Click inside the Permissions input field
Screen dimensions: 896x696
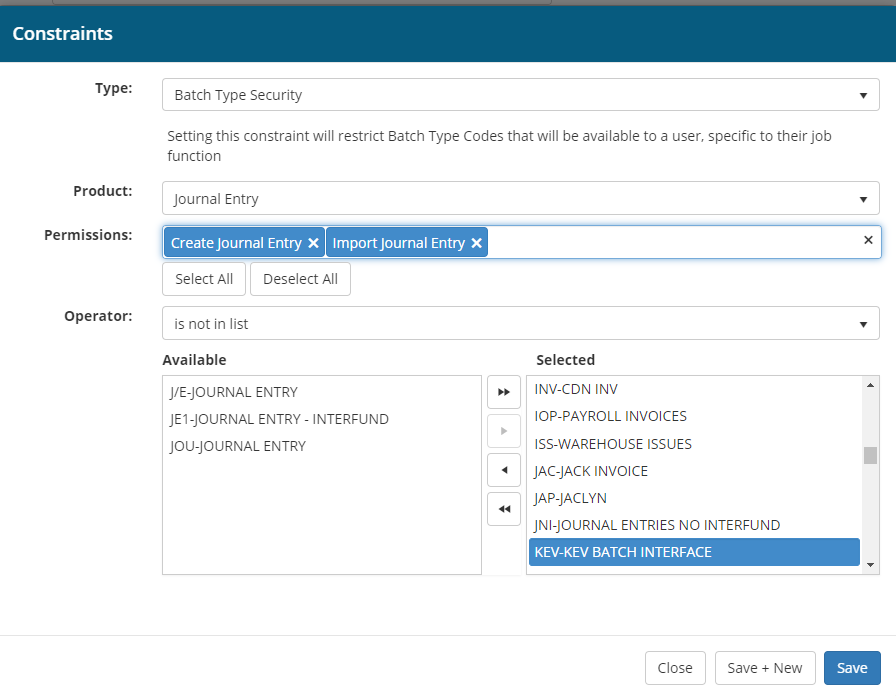(x=670, y=243)
